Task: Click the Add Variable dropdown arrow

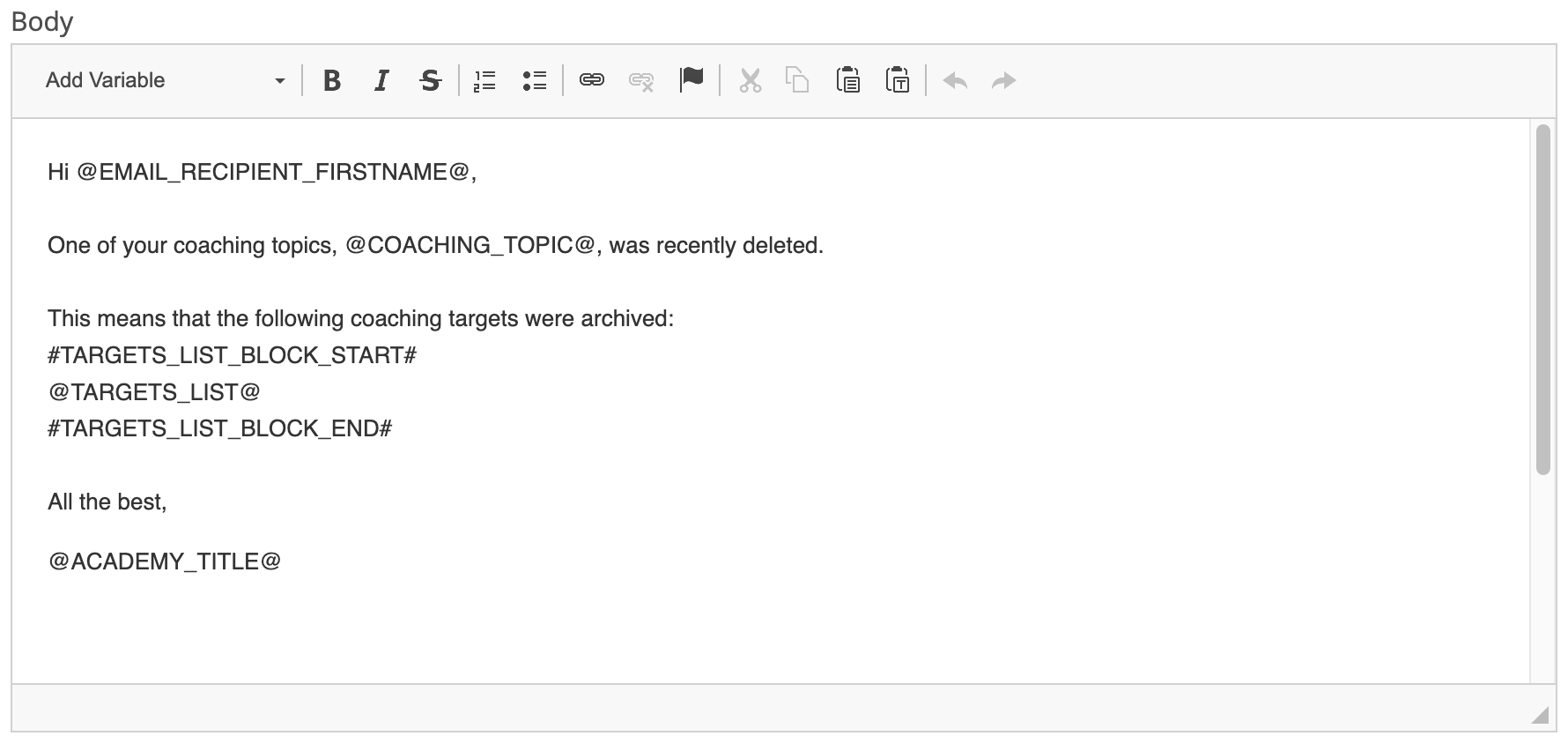Action: pos(280,81)
